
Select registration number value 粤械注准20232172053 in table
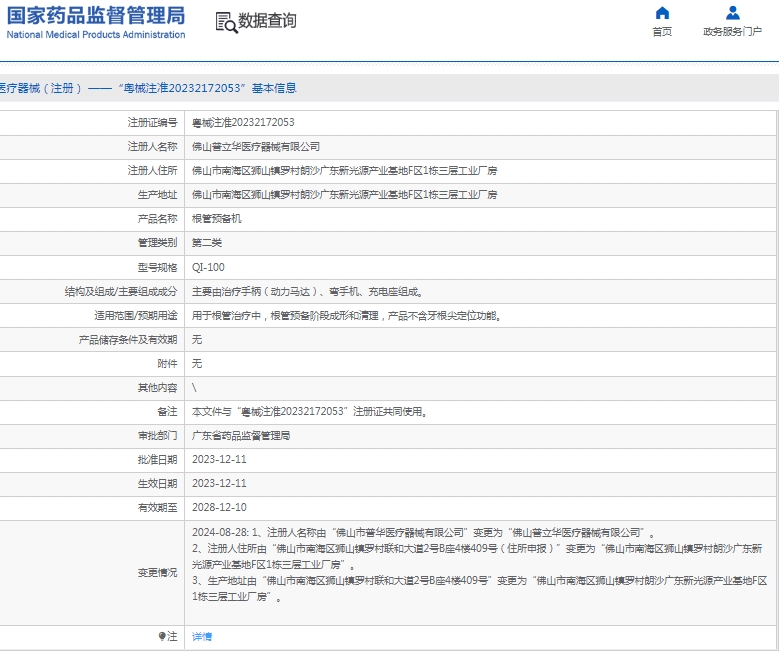[x=243, y=122]
